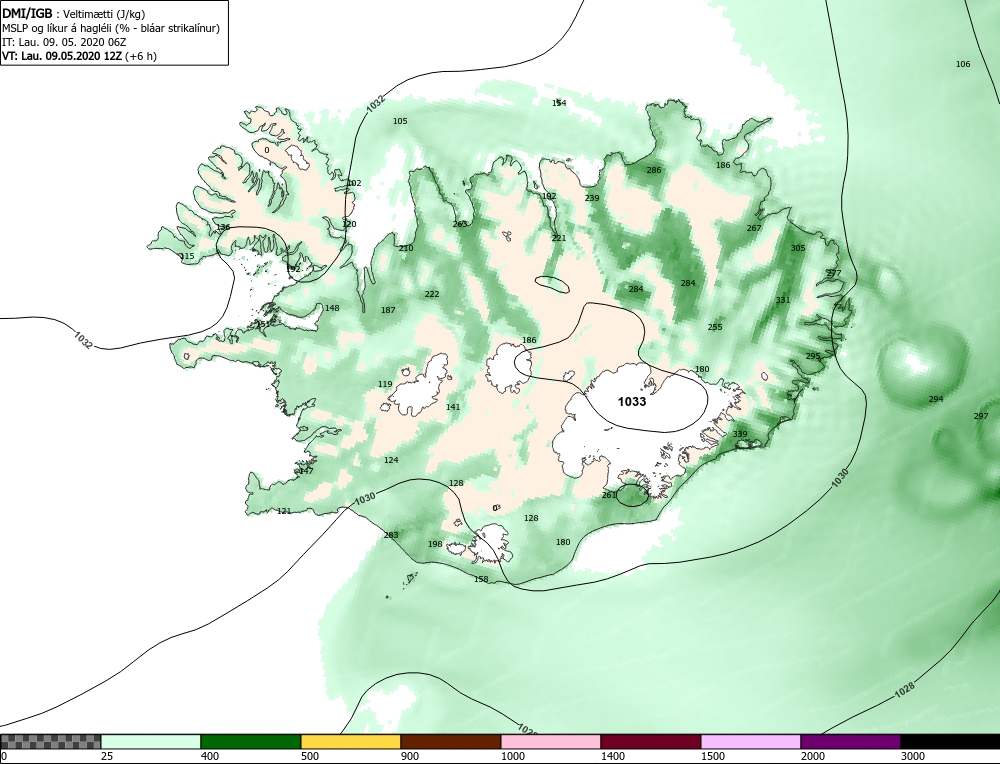Click the legend scale number 500
Viewport: 1000px width, 764px height.
pyautogui.click(x=309, y=756)
